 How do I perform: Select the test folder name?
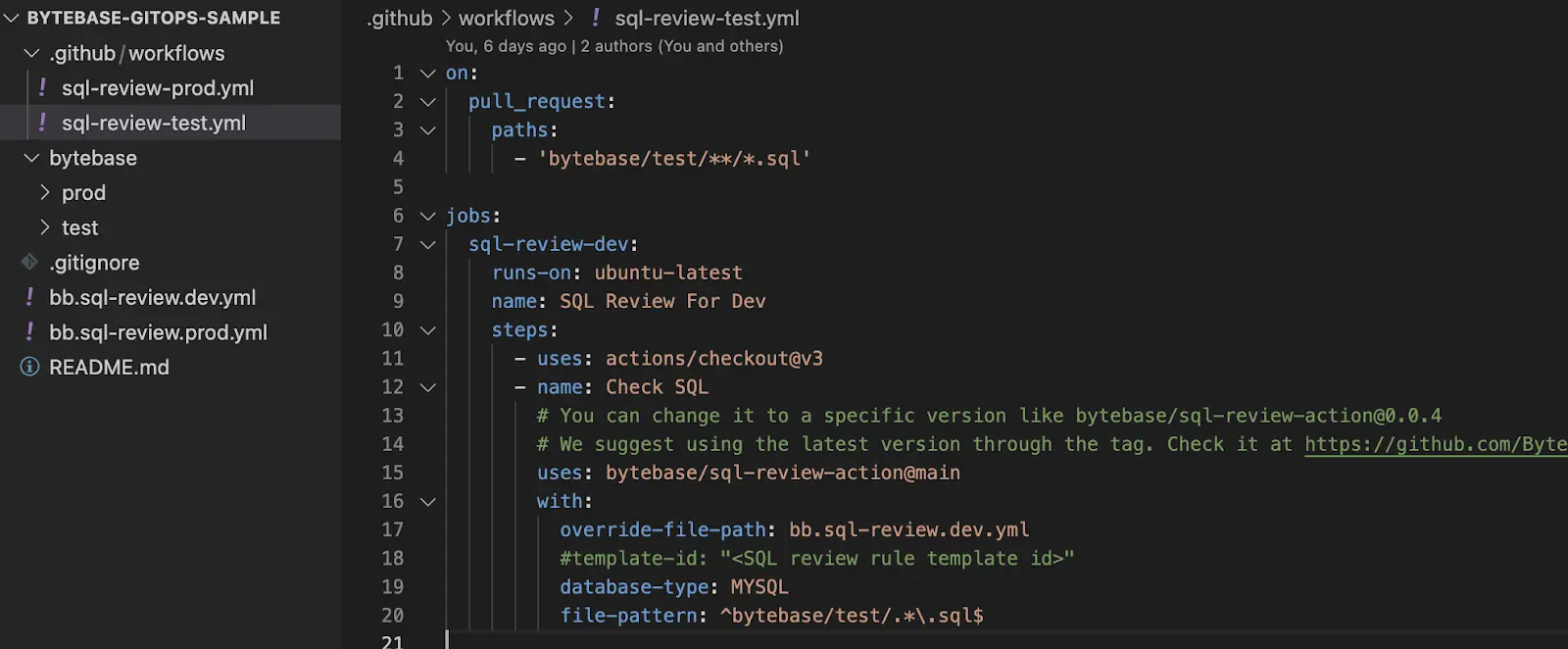click(x=80, y=228)
